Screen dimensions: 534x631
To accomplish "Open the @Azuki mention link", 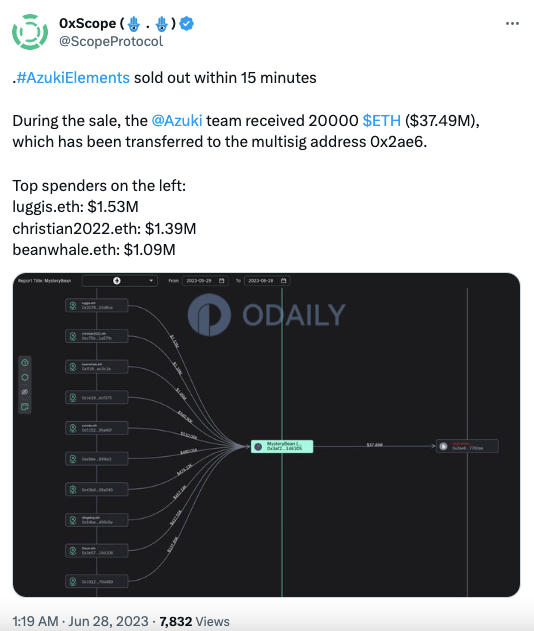I will pyautogui.click(x=177, y=121).
